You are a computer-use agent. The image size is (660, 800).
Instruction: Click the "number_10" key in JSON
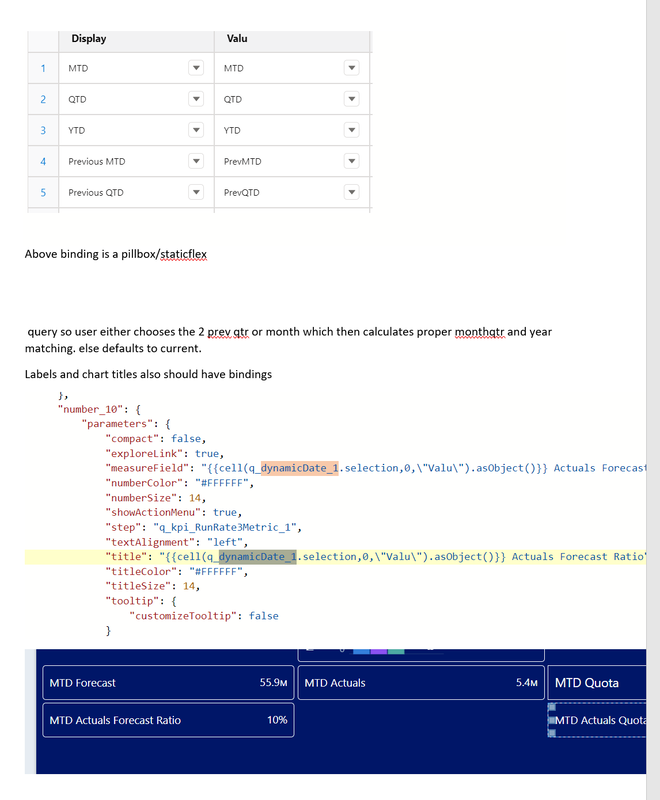click(x=90, y=409)
